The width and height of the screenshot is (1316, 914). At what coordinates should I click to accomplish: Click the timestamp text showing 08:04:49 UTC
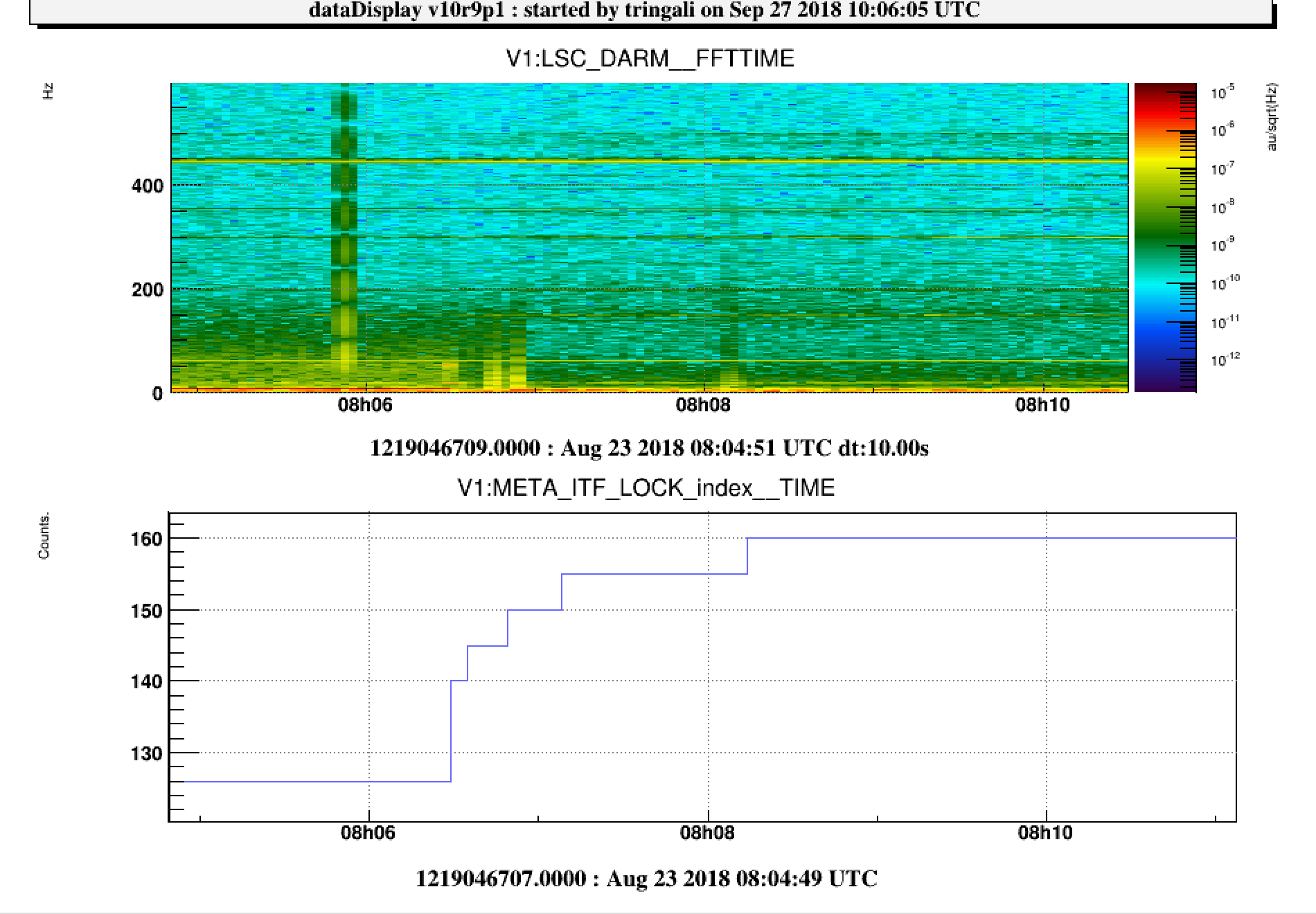646,879
